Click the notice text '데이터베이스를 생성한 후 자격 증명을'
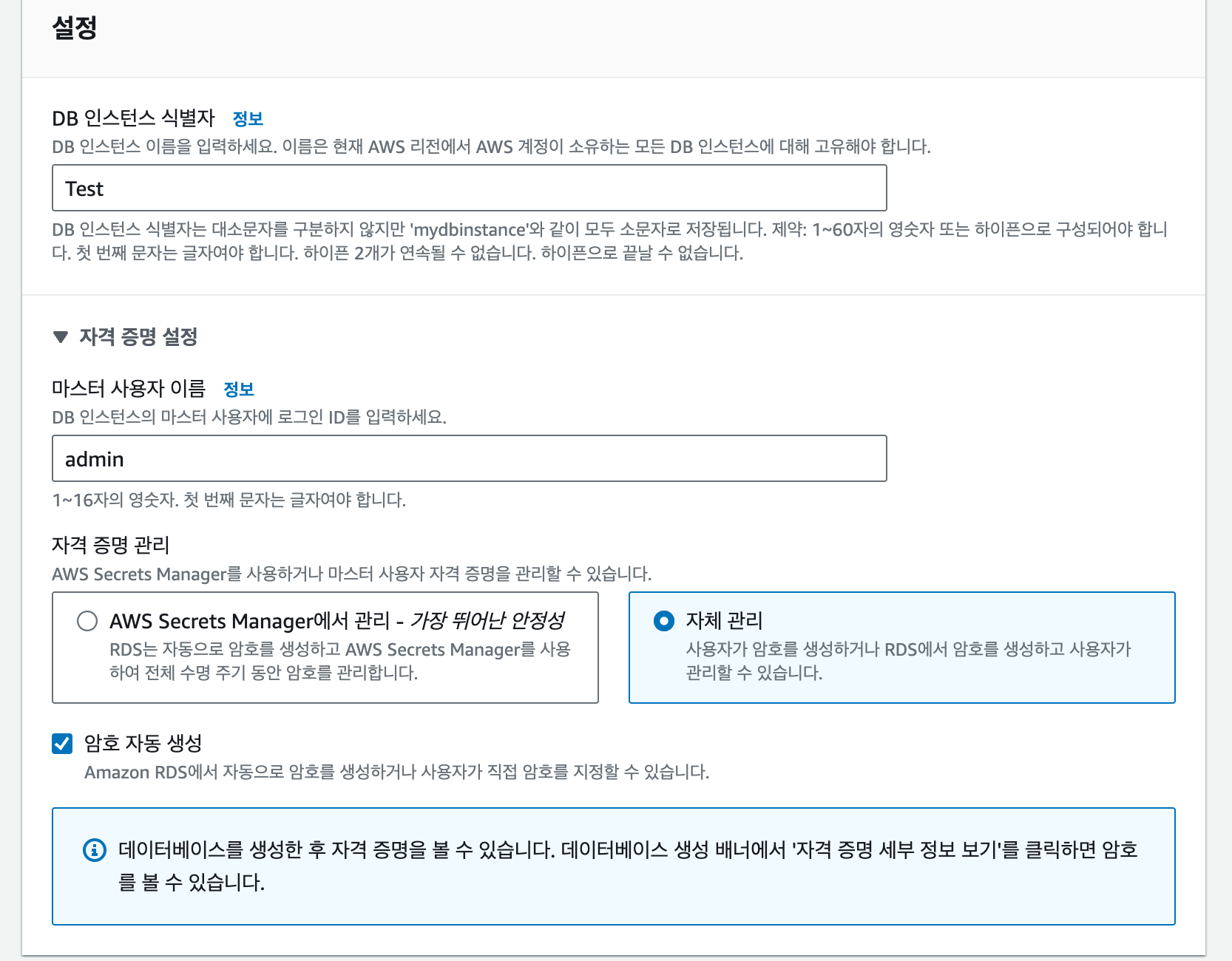Viewport: 1232px width, 961px height. (628, 866)
